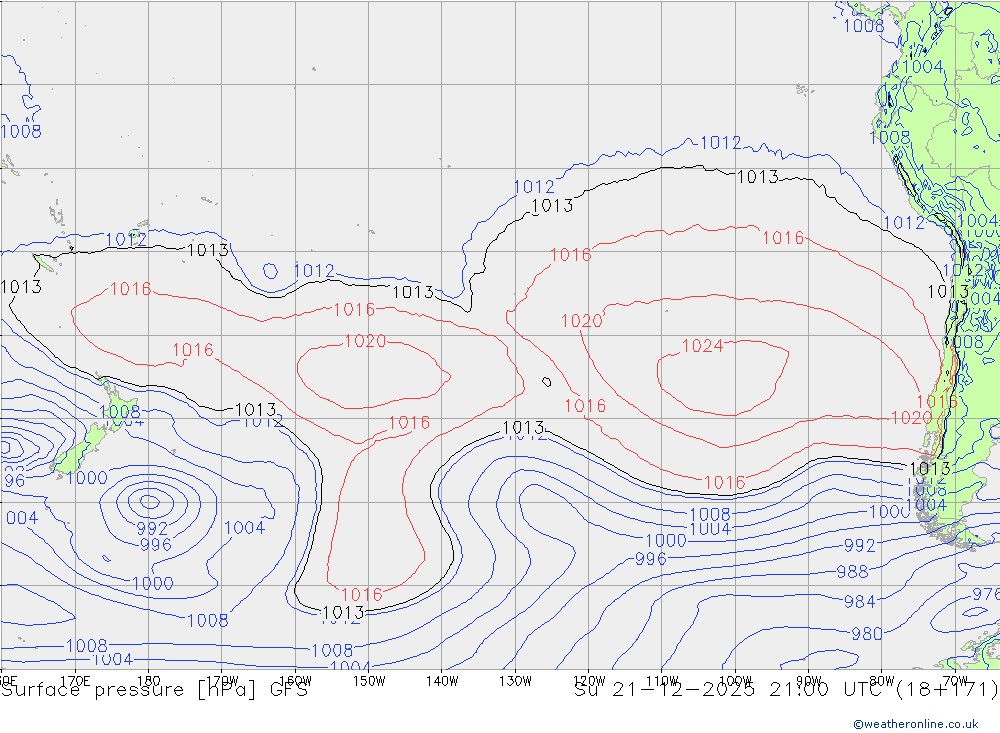Click the 1008 label beside New Zealand's North Island
This screenshot has width=1000, height=733.
tap(120, 411)
